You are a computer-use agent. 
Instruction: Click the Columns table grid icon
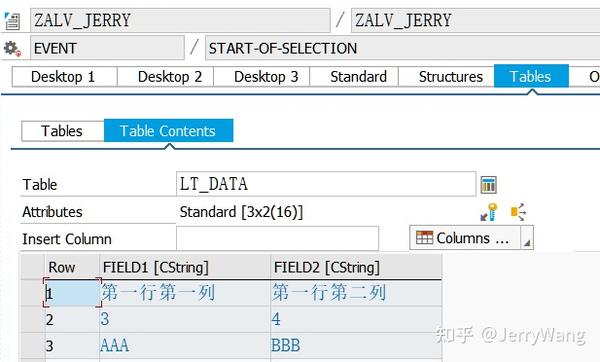pyautogui.click(x=424, y=238)
